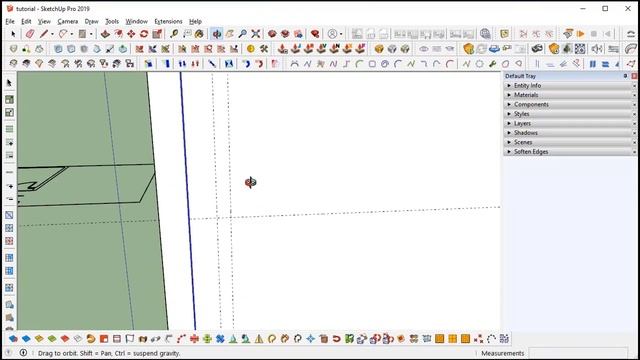The image size is (640, 360).
Task: Open the View menu
Action: click(44, 21)
